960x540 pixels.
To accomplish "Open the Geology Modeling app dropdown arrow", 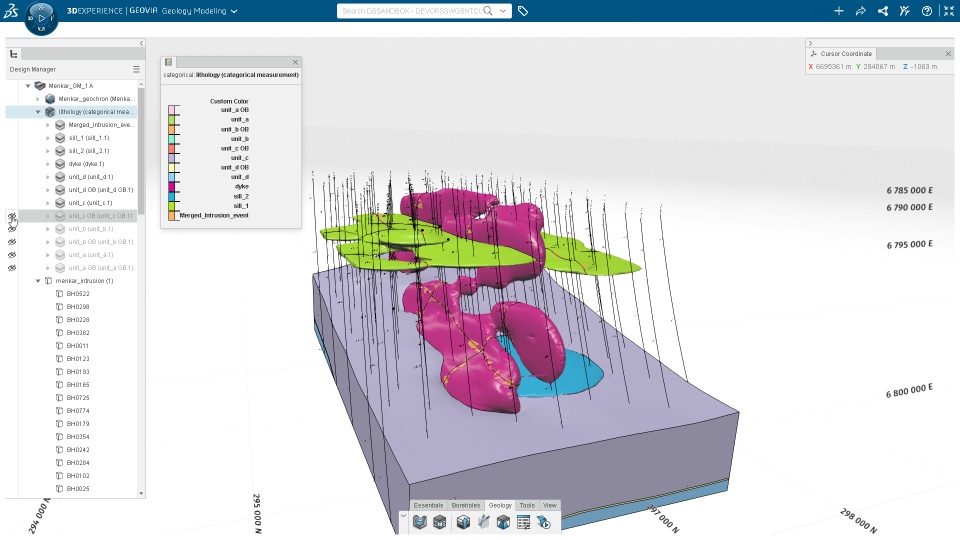I will click(234, 11).
